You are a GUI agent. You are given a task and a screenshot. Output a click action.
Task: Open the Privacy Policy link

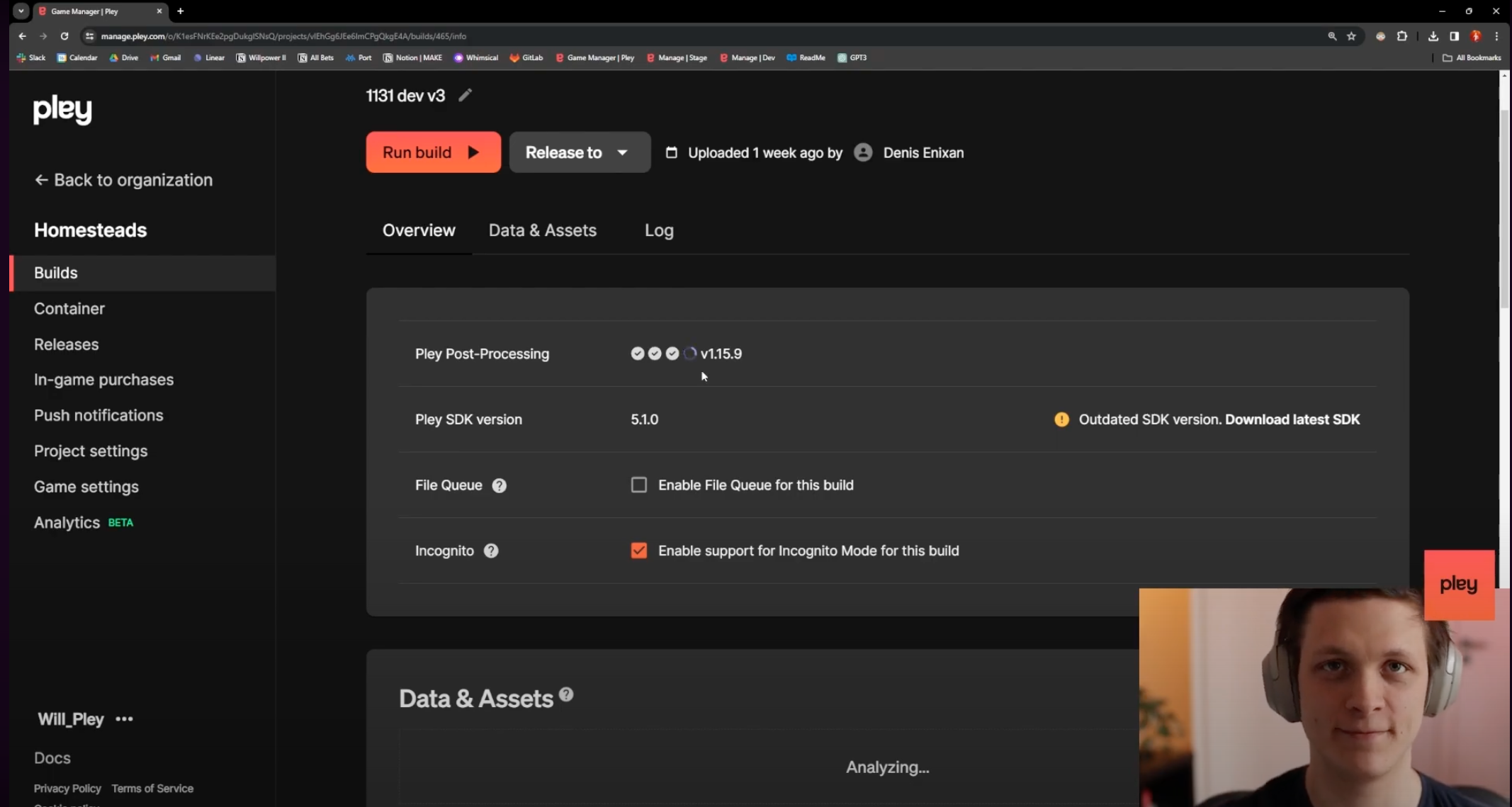coord(67,789)
